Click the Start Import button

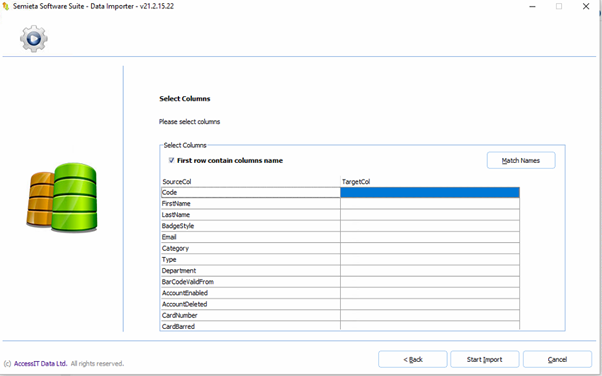click(x=485, y=359)
